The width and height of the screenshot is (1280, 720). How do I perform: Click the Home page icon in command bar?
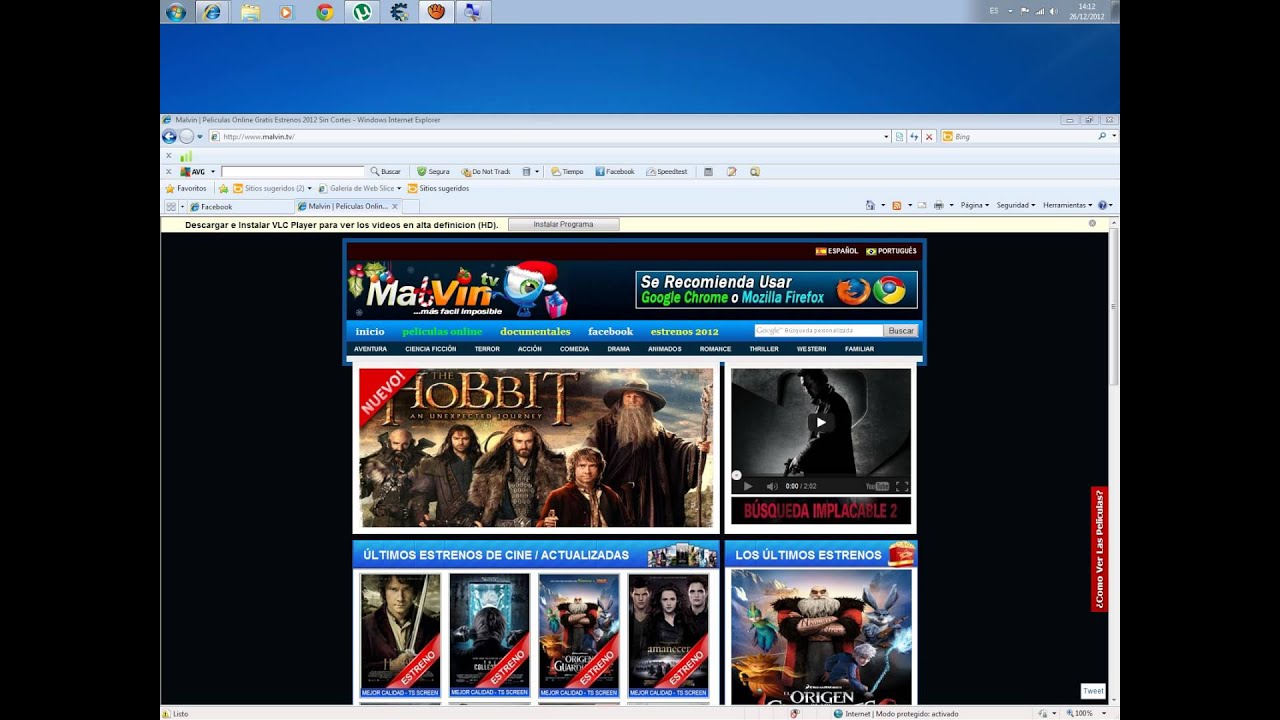pos(870,205)
